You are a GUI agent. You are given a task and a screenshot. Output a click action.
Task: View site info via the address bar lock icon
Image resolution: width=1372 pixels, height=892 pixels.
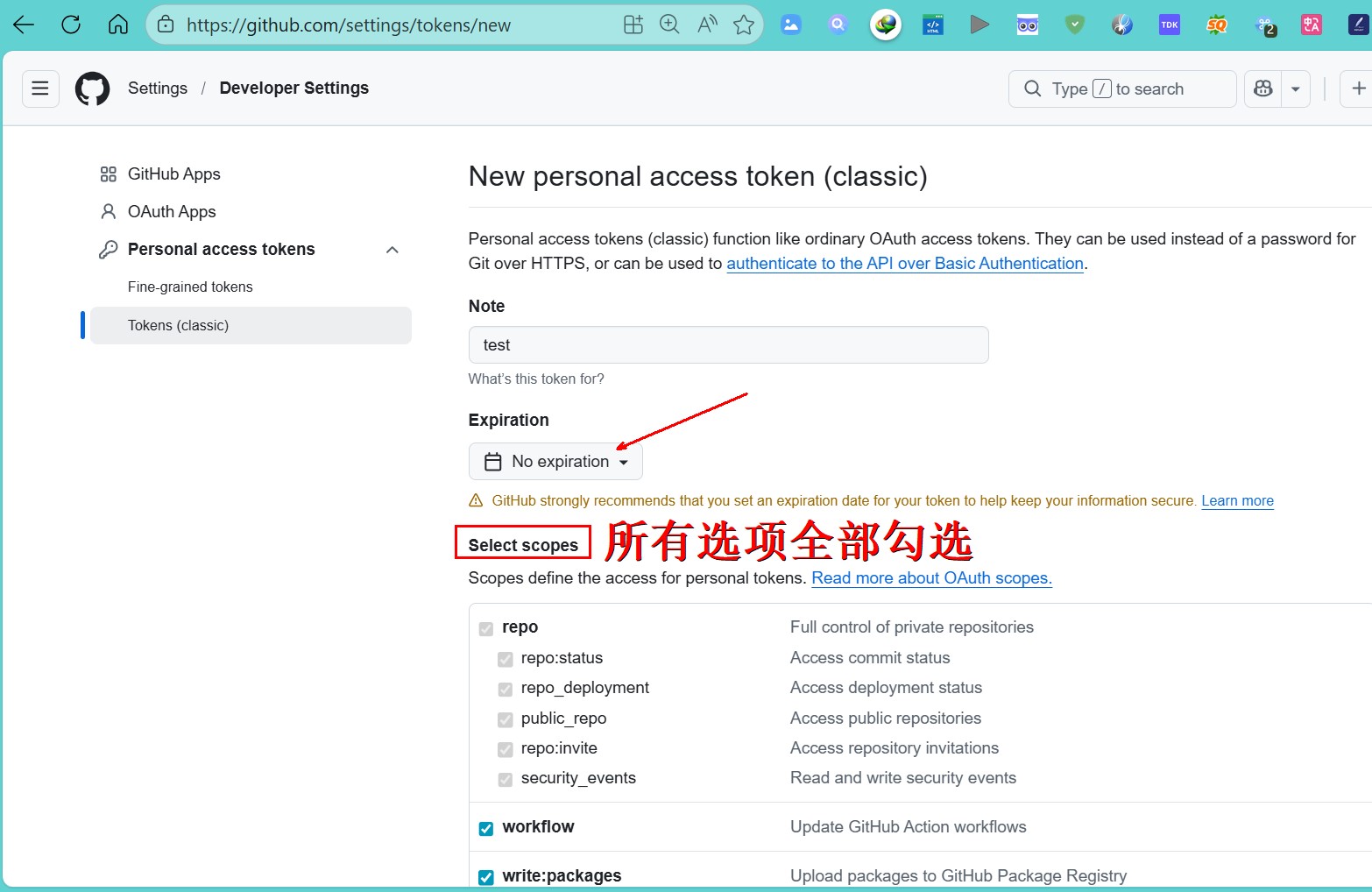coord(166,25)
